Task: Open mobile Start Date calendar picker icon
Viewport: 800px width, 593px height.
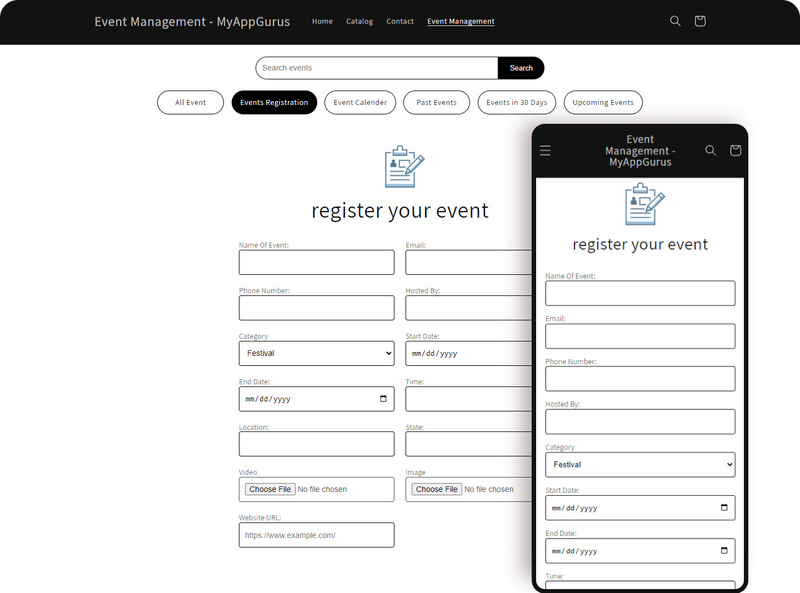Action: 724,508
